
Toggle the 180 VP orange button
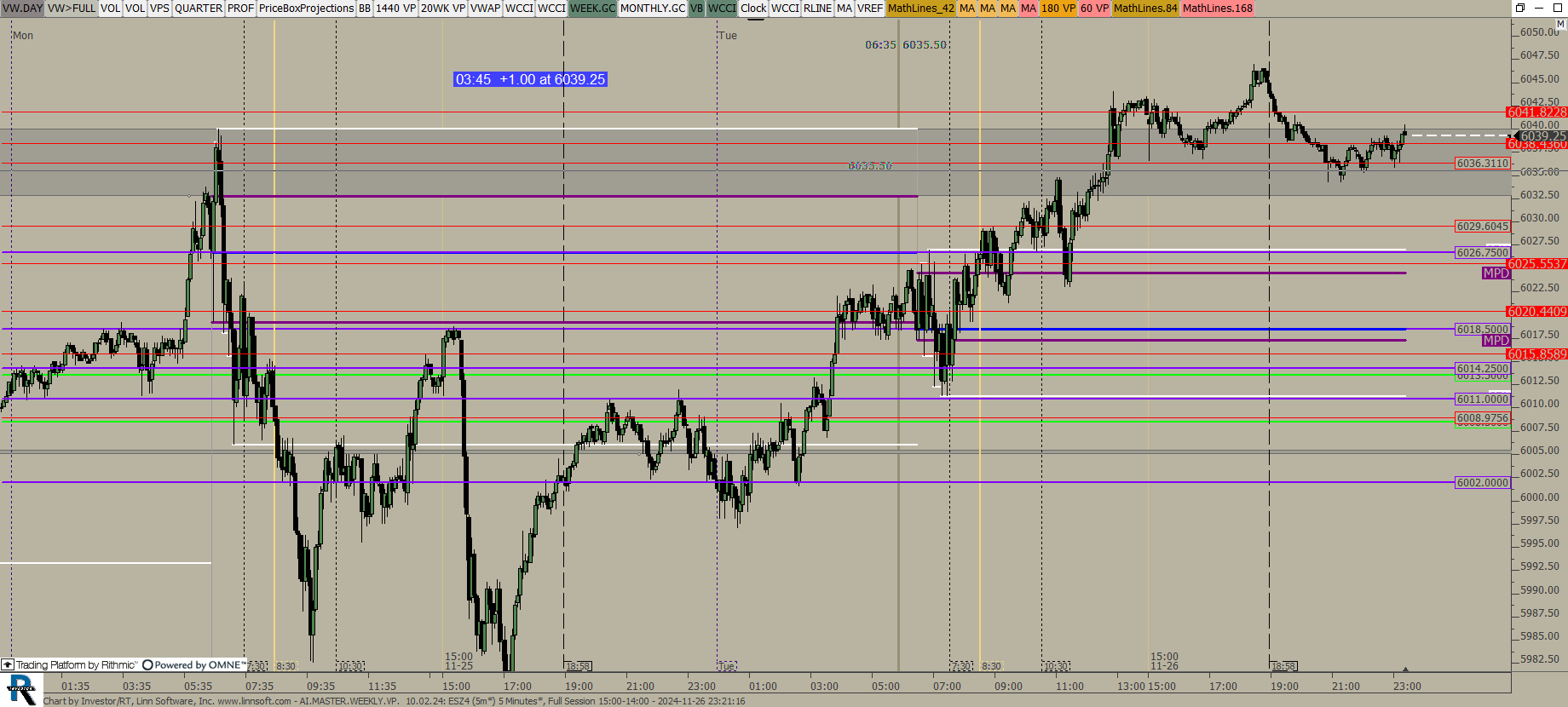point(1058,9)
